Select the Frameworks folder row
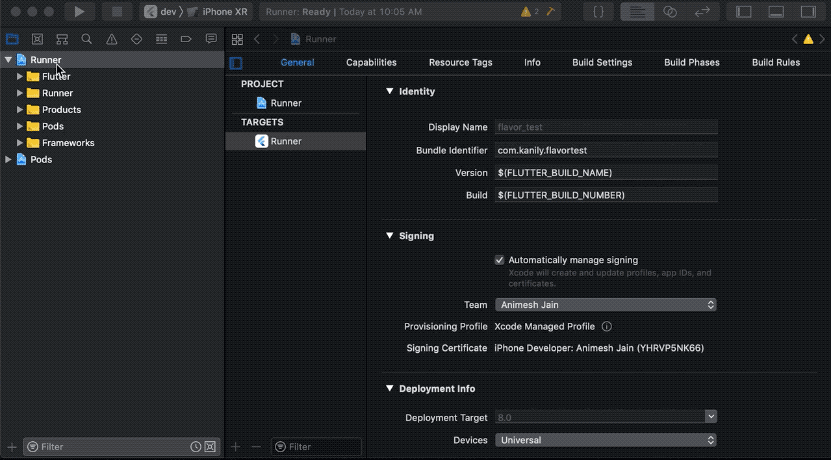 click(112, 143)
